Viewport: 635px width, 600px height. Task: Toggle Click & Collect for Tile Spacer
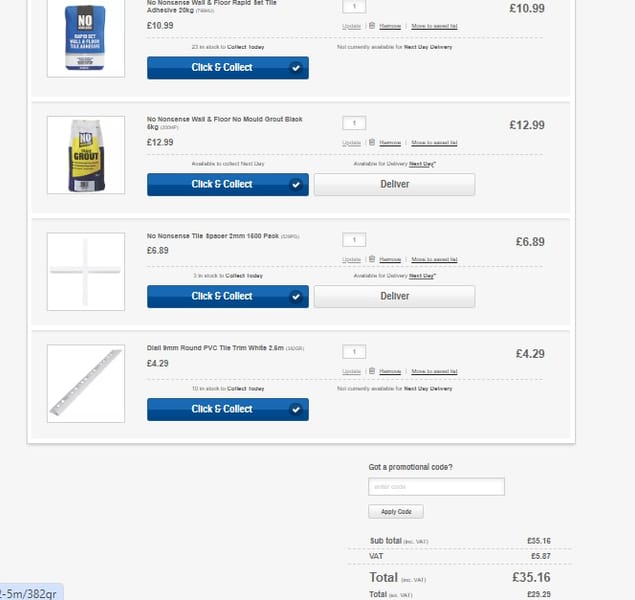point(228,296)
